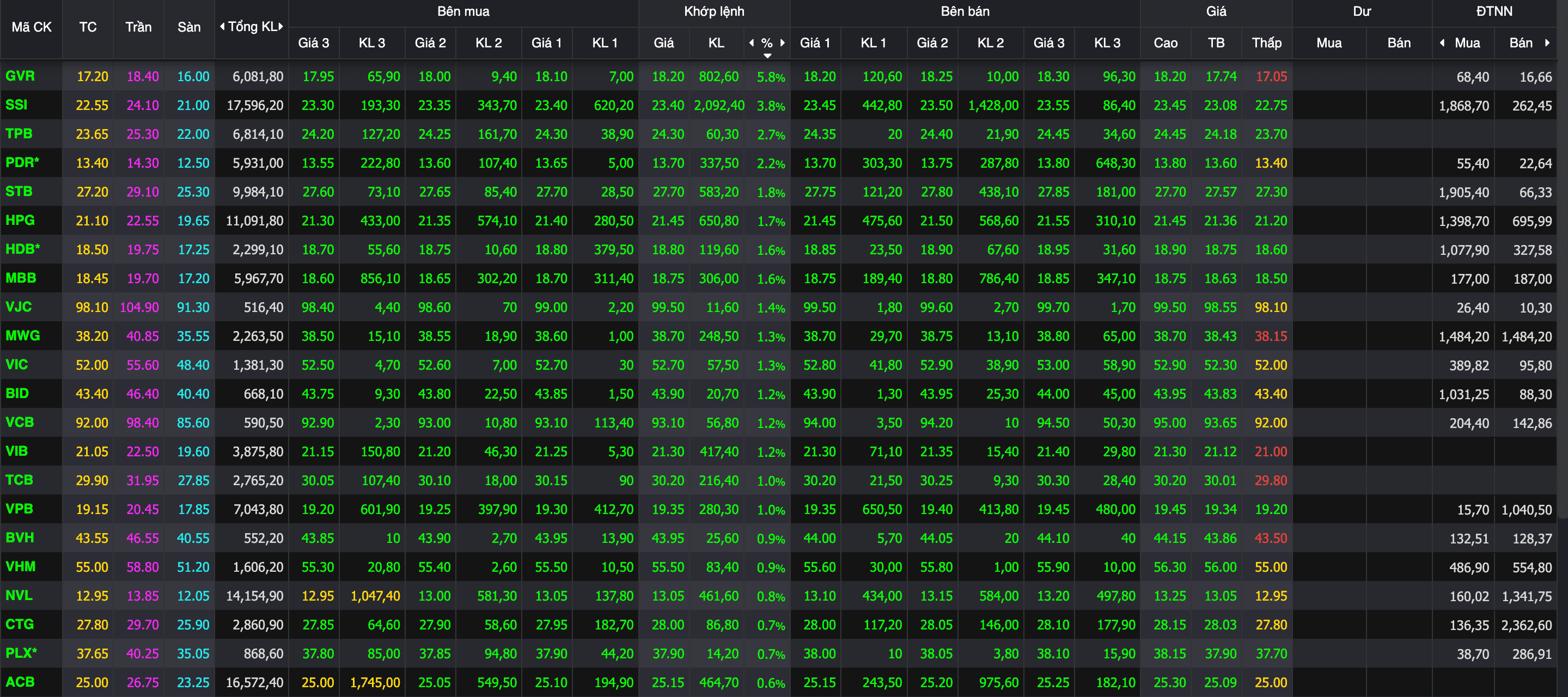Open VJC ticker symbol
Image resolution: width=1568 pixels, height=697 pixels.
[19, 307]
